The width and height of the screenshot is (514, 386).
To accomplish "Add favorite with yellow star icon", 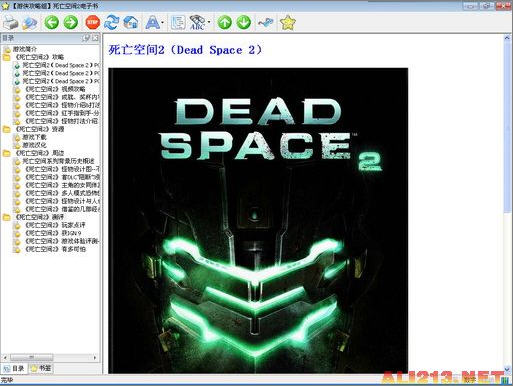I will (287, 23).
